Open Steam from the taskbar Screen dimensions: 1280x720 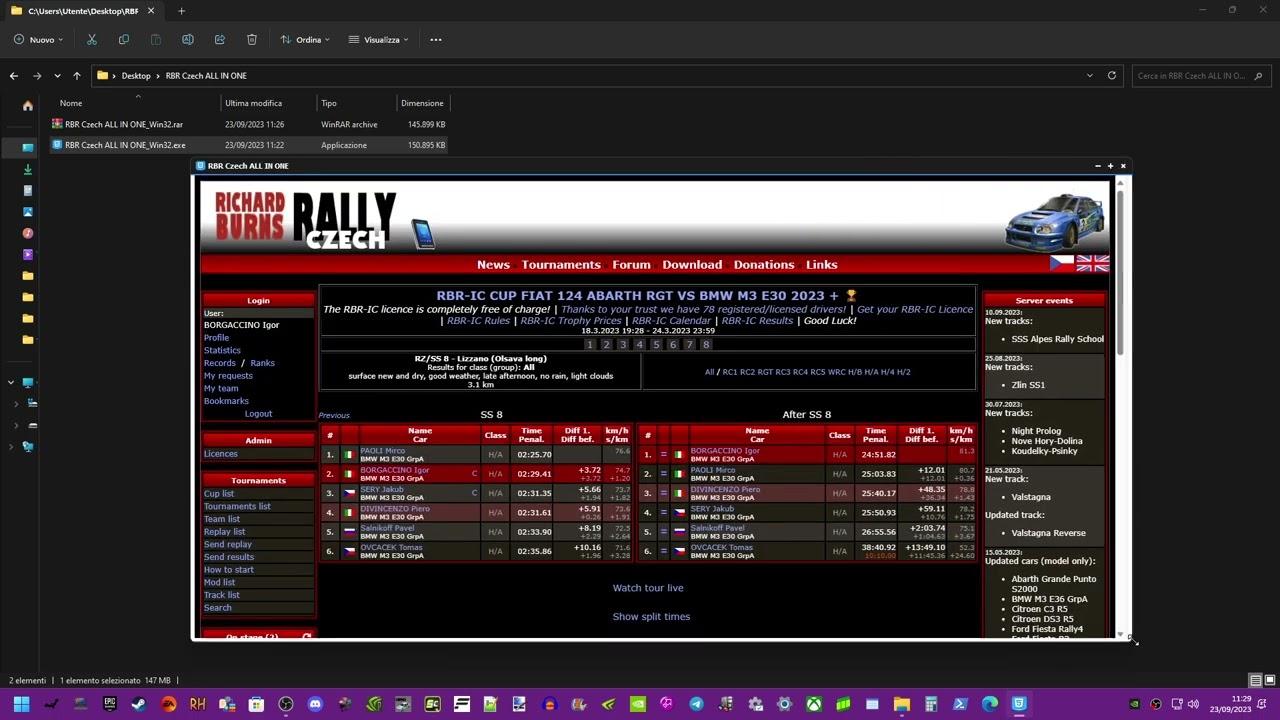[139, 704]
